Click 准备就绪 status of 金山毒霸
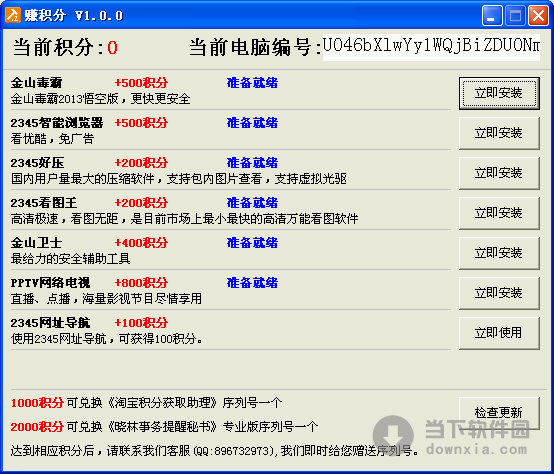Image resolution: width=554 pixels, height=474 pixels. coord(252,83)
